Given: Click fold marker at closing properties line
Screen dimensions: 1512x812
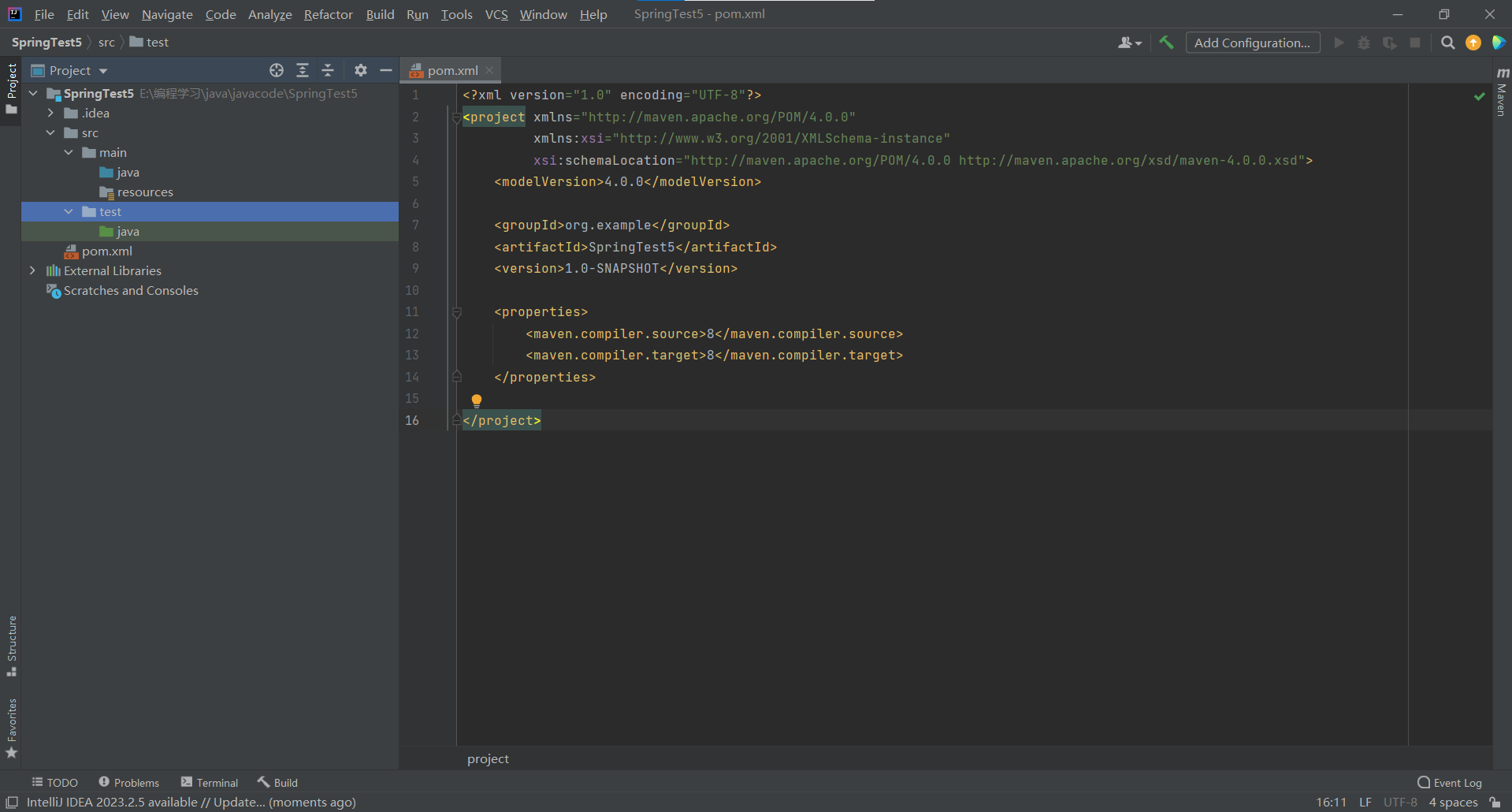Looking at the screenshot, I should (x=456, y=377).
